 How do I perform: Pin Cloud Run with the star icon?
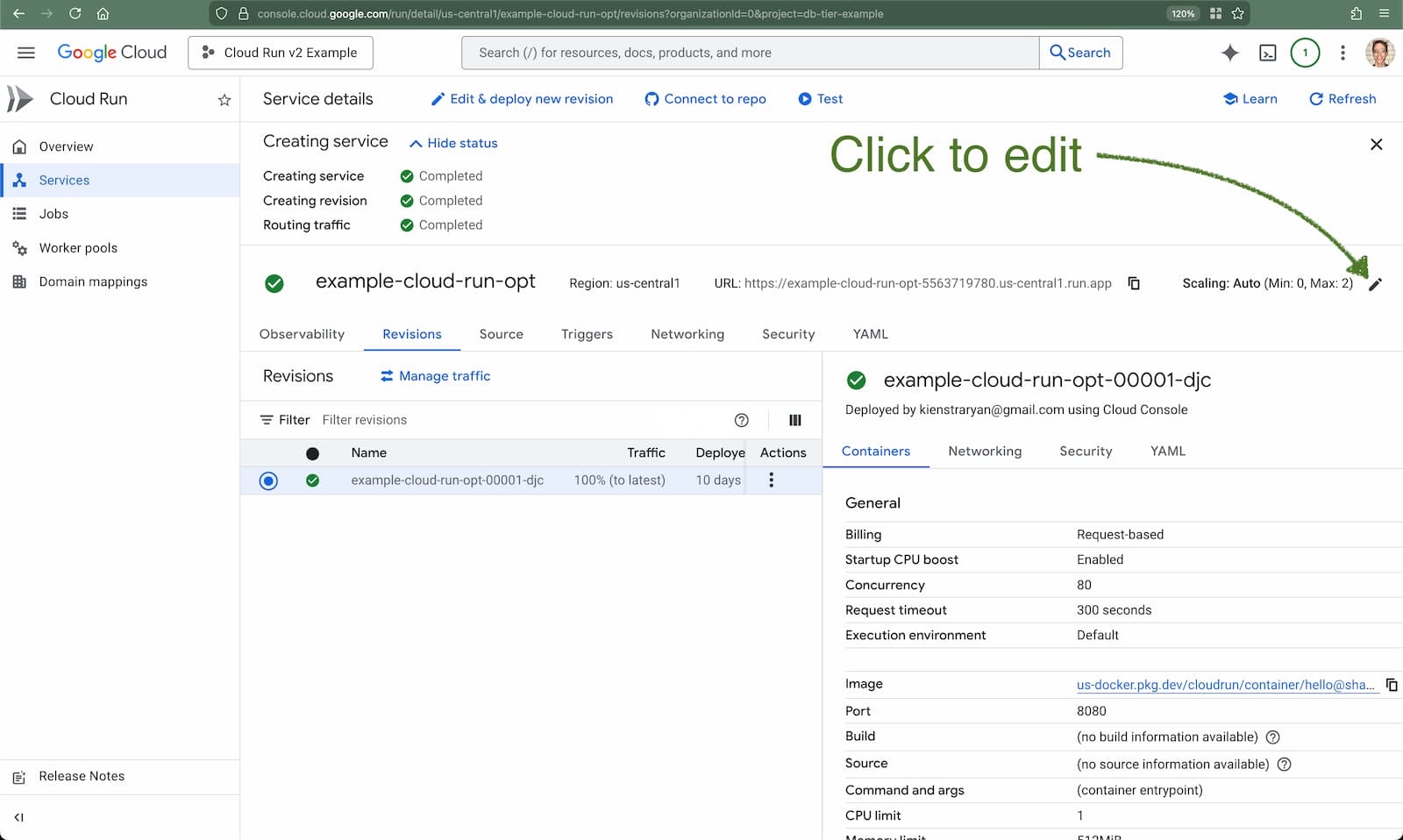pos(224,100)
